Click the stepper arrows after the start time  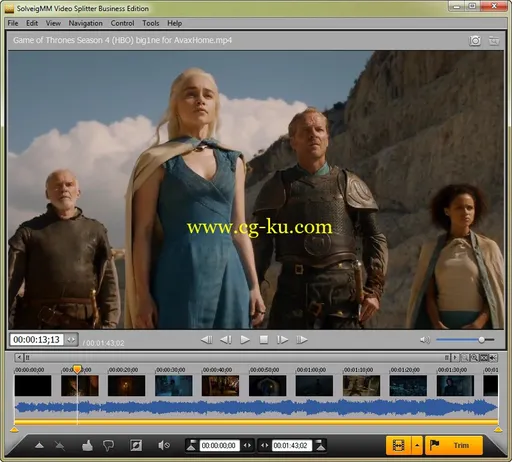247,445
